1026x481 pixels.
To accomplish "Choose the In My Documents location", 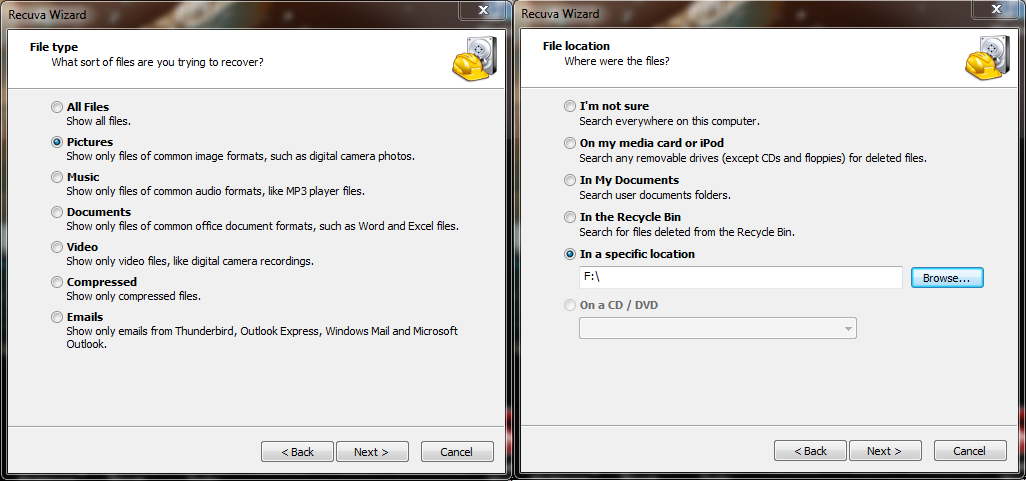I will 571,180.
